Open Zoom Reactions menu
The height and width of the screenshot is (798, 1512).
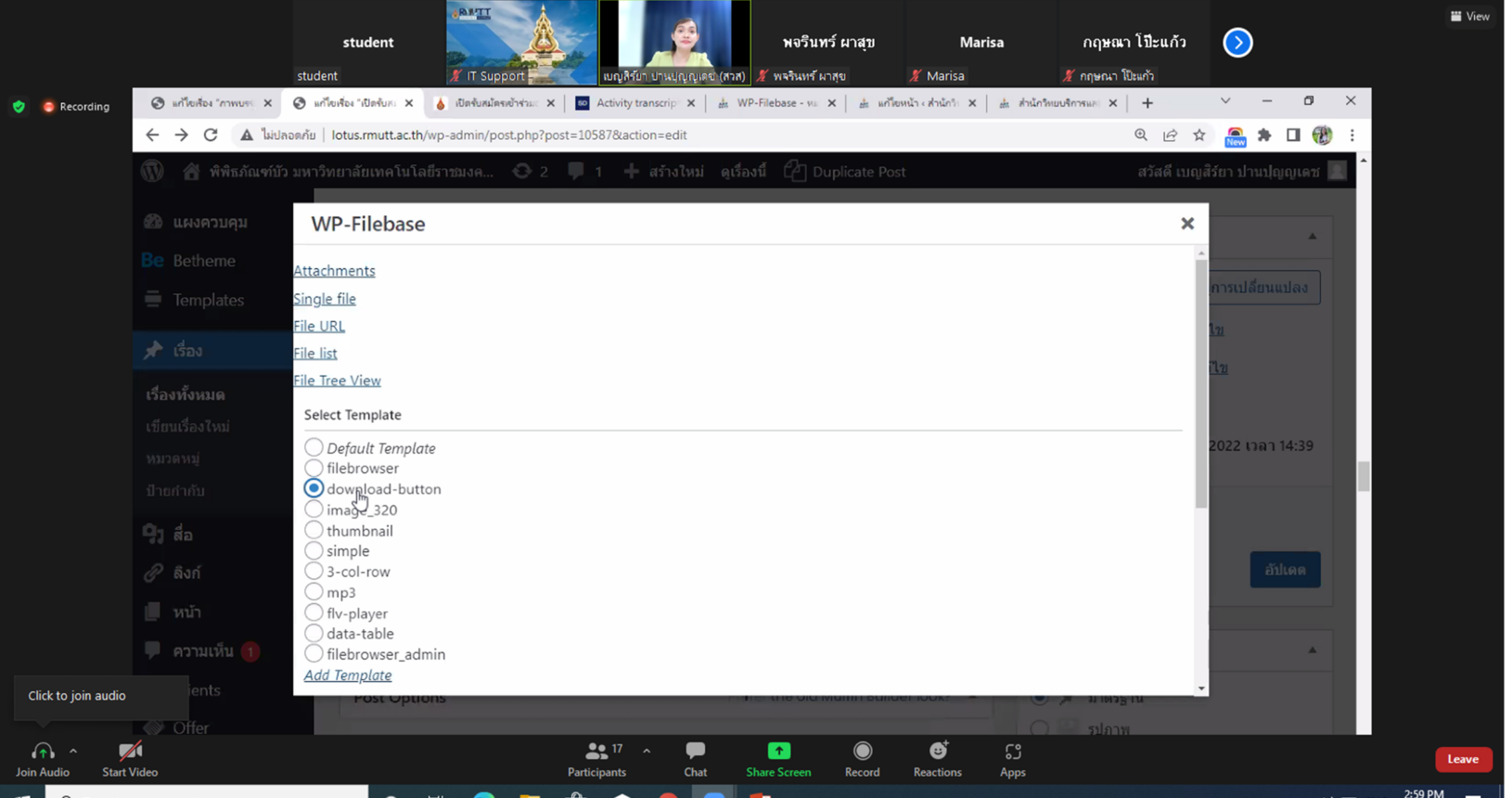coord(937,759)
